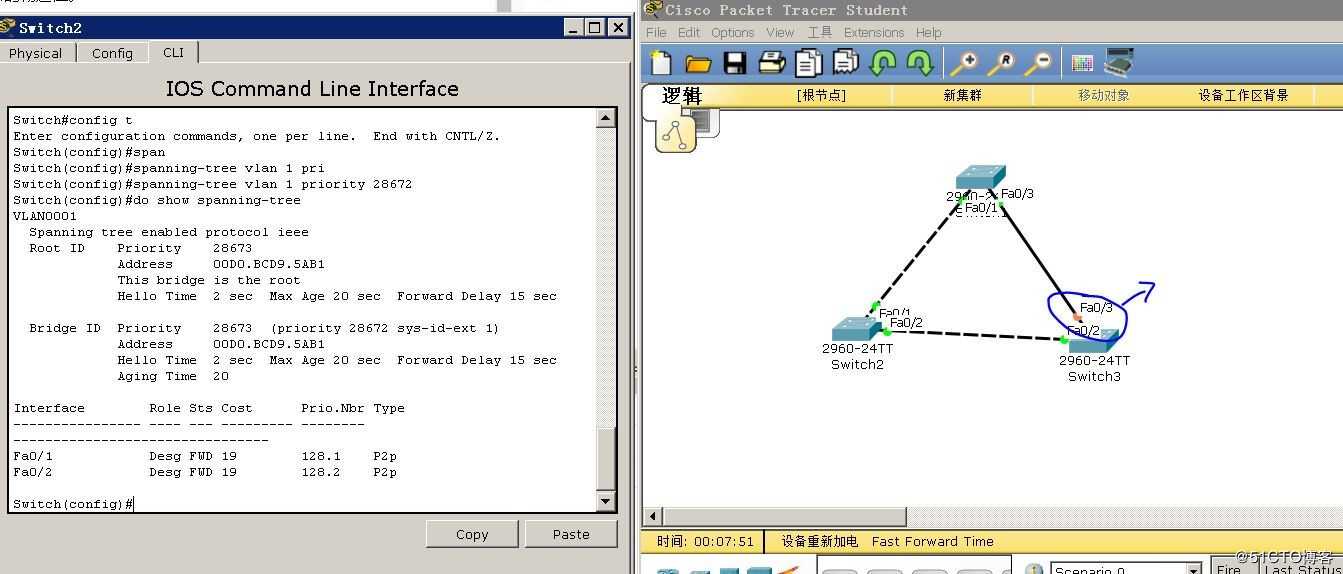Open a file with the folder icon
This screenshot has width=1343, height=574.
coord(698,64)
